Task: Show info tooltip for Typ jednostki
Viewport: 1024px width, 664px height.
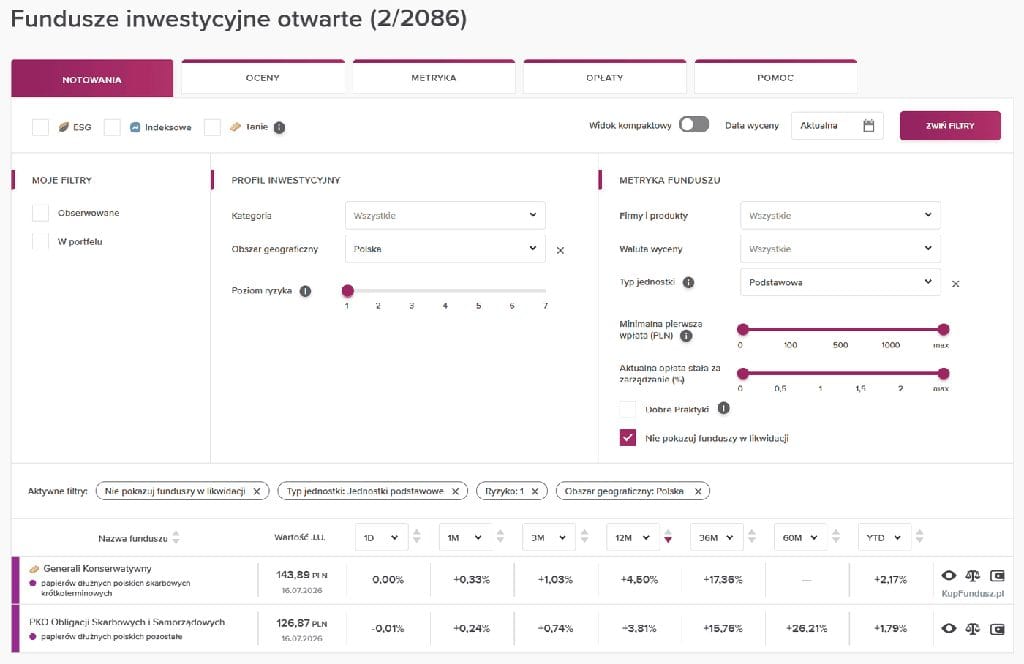Action: coord(688,283)
